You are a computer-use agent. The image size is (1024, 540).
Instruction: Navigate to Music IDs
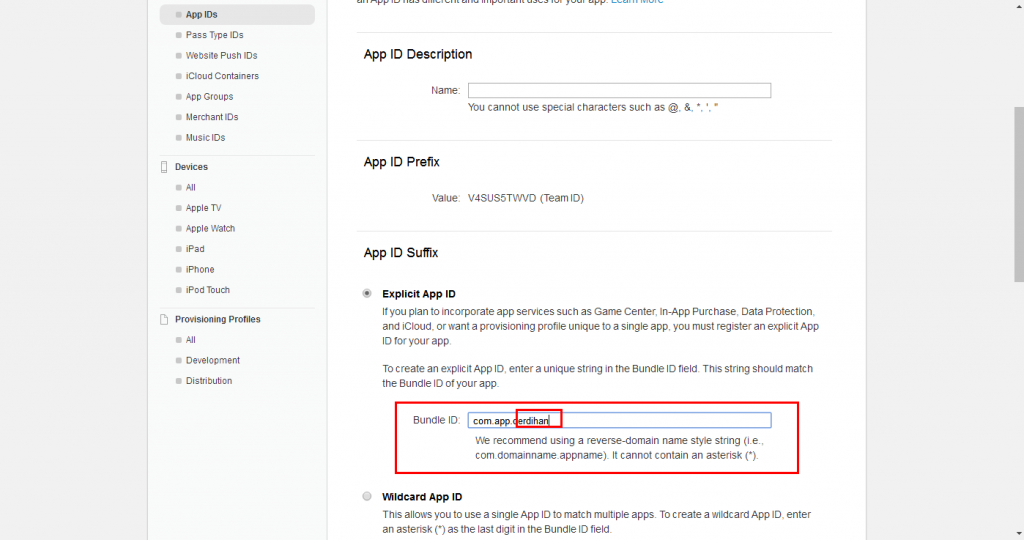(x=205, y=138)
